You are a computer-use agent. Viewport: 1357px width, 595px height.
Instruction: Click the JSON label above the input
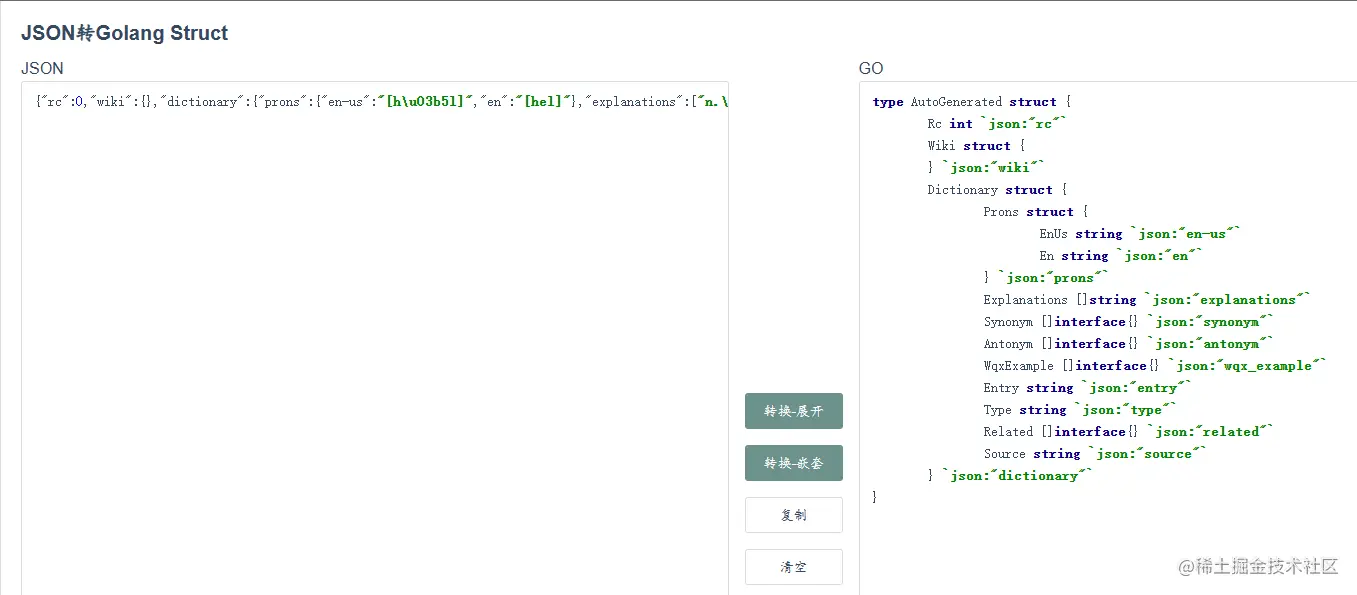coord(42,68)
